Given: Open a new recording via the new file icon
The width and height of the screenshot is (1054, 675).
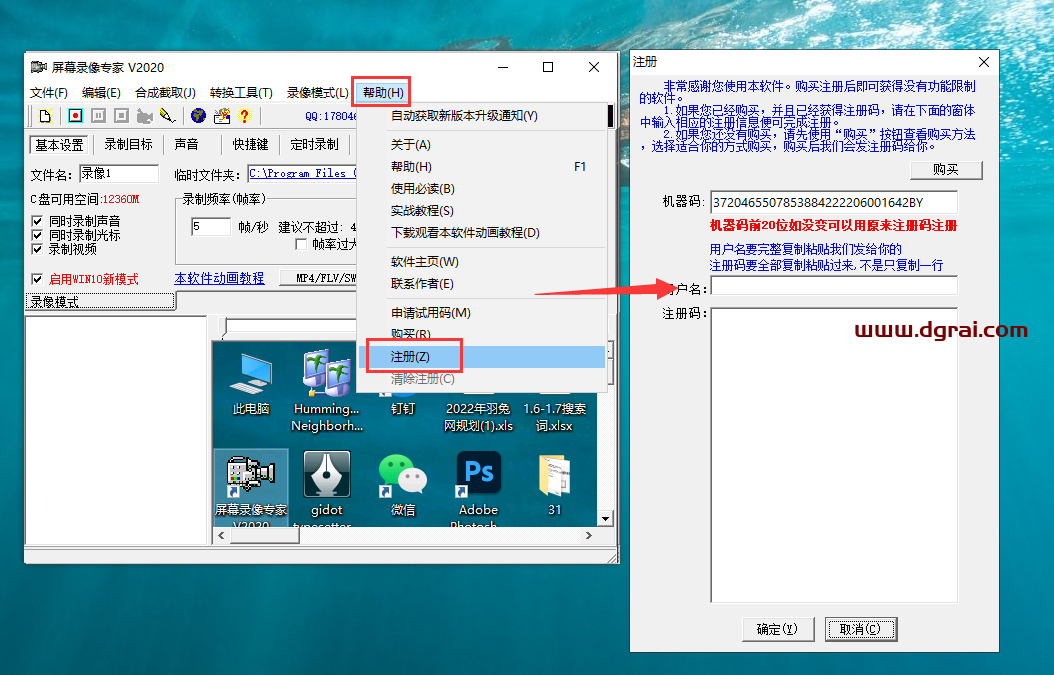Looking at the screenshot, I should (44, 117).
